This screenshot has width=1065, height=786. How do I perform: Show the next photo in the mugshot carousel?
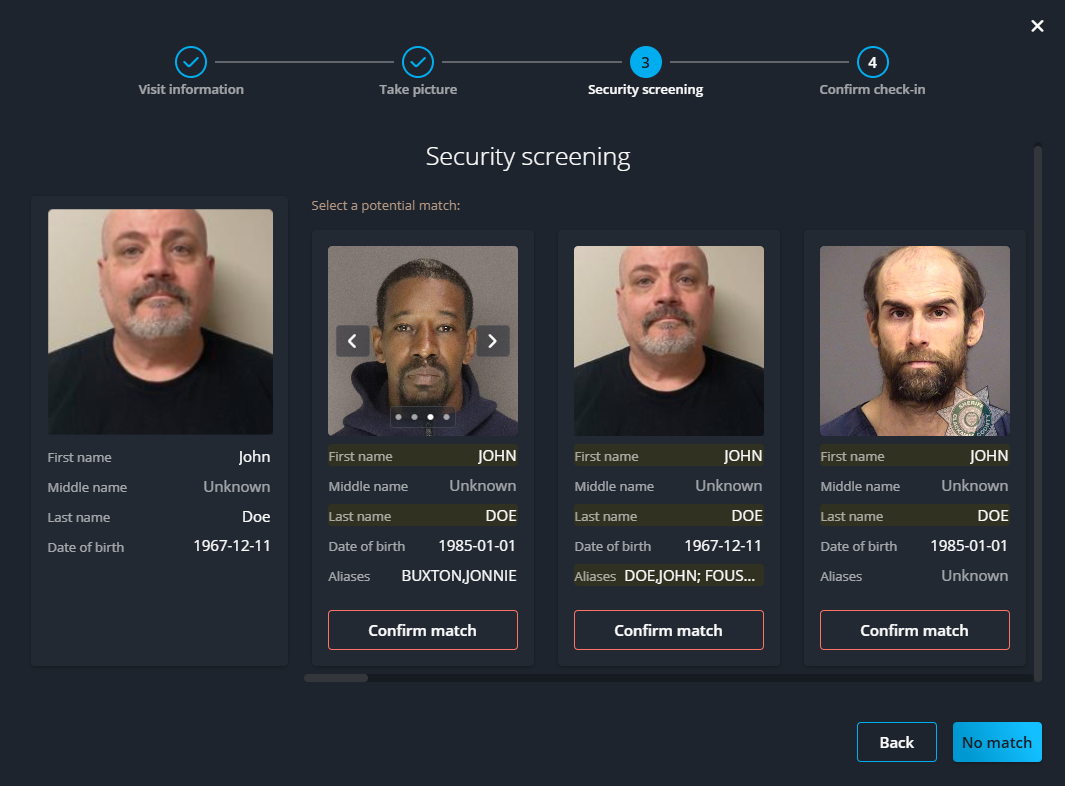click(492, 341)
